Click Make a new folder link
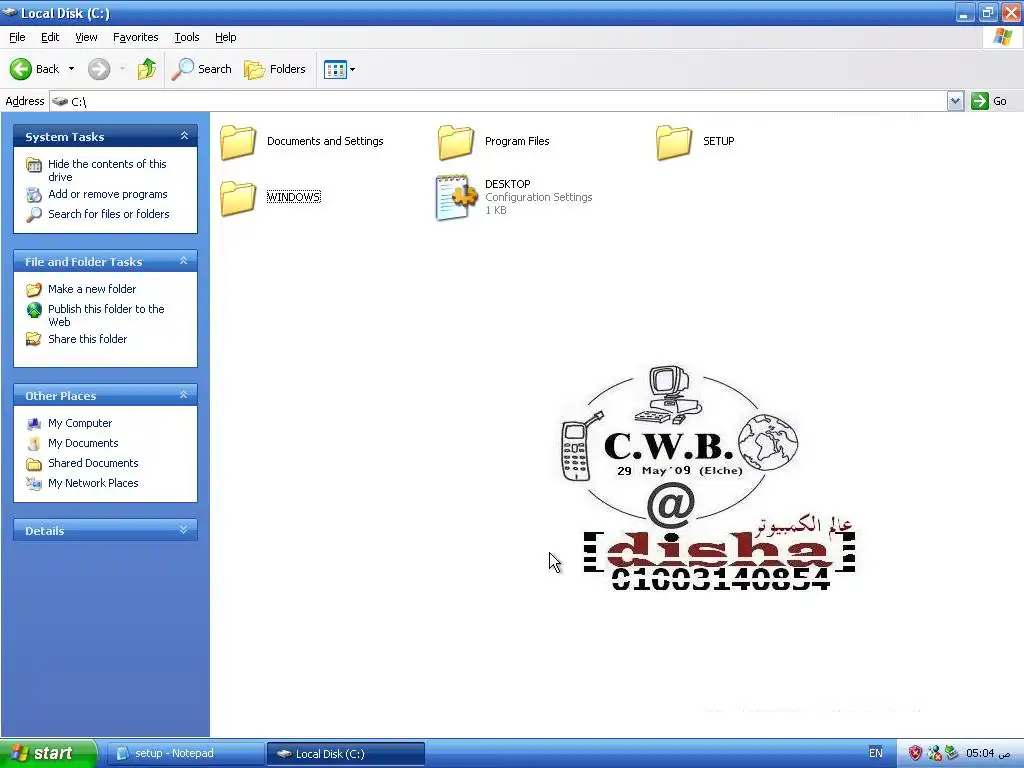This screenshot has width=1024, height=768. [x=92, y=289]
